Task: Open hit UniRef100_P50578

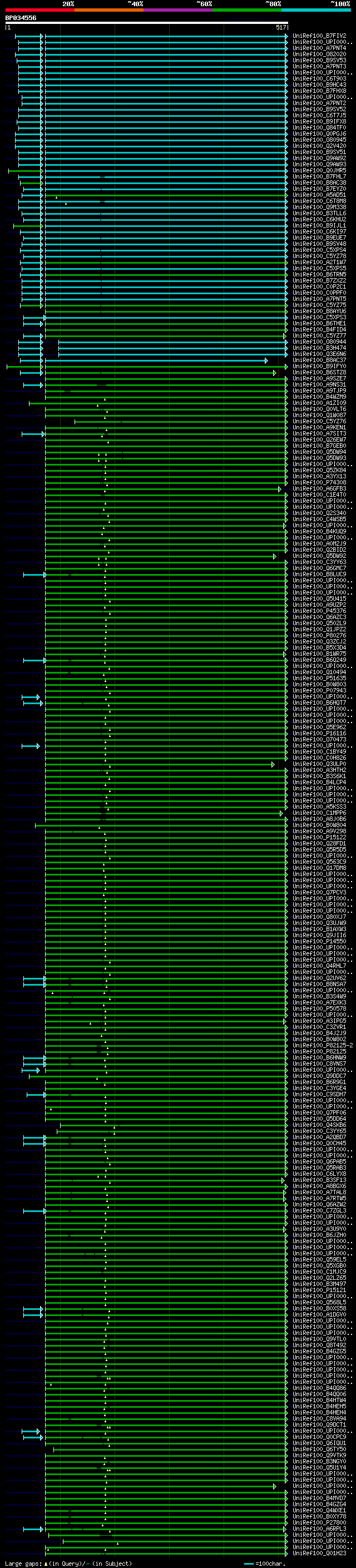Action: [x=319, y=1008]
